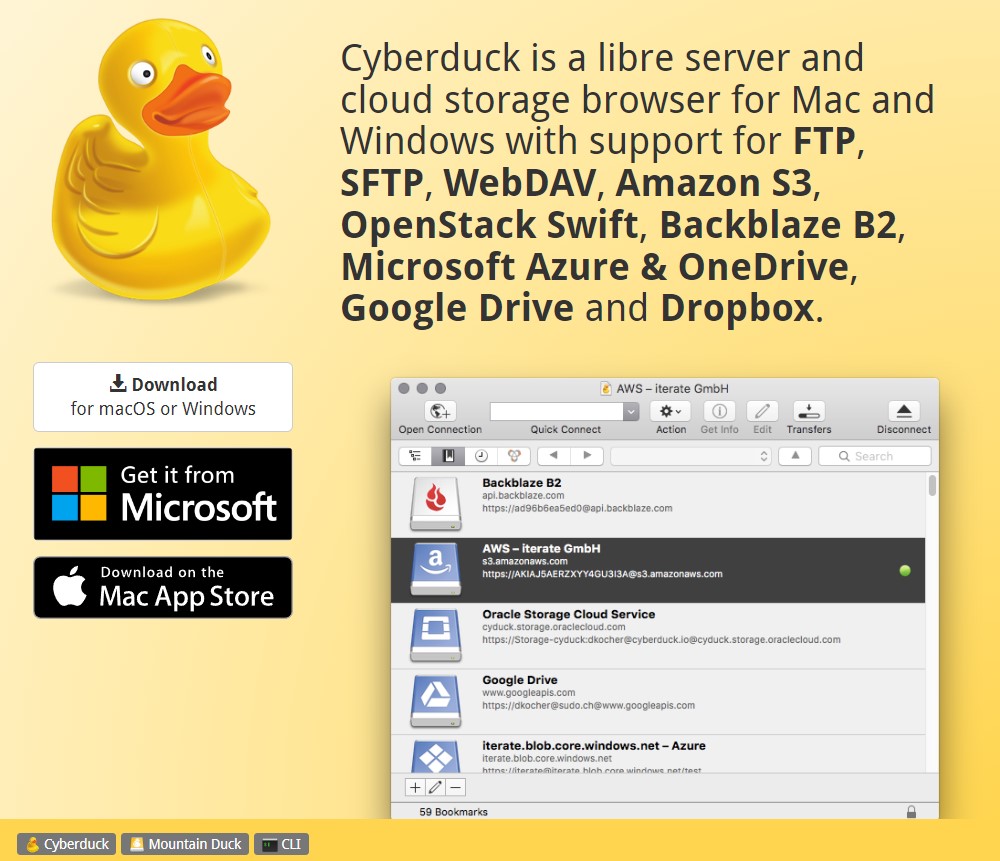Viewport: 1000px width, 861px height.
Task: Click the AWS https://AKIAJ5AERZXYY4GU3I3A URL text
Action: pyautogui.click(x=602, y=574)
